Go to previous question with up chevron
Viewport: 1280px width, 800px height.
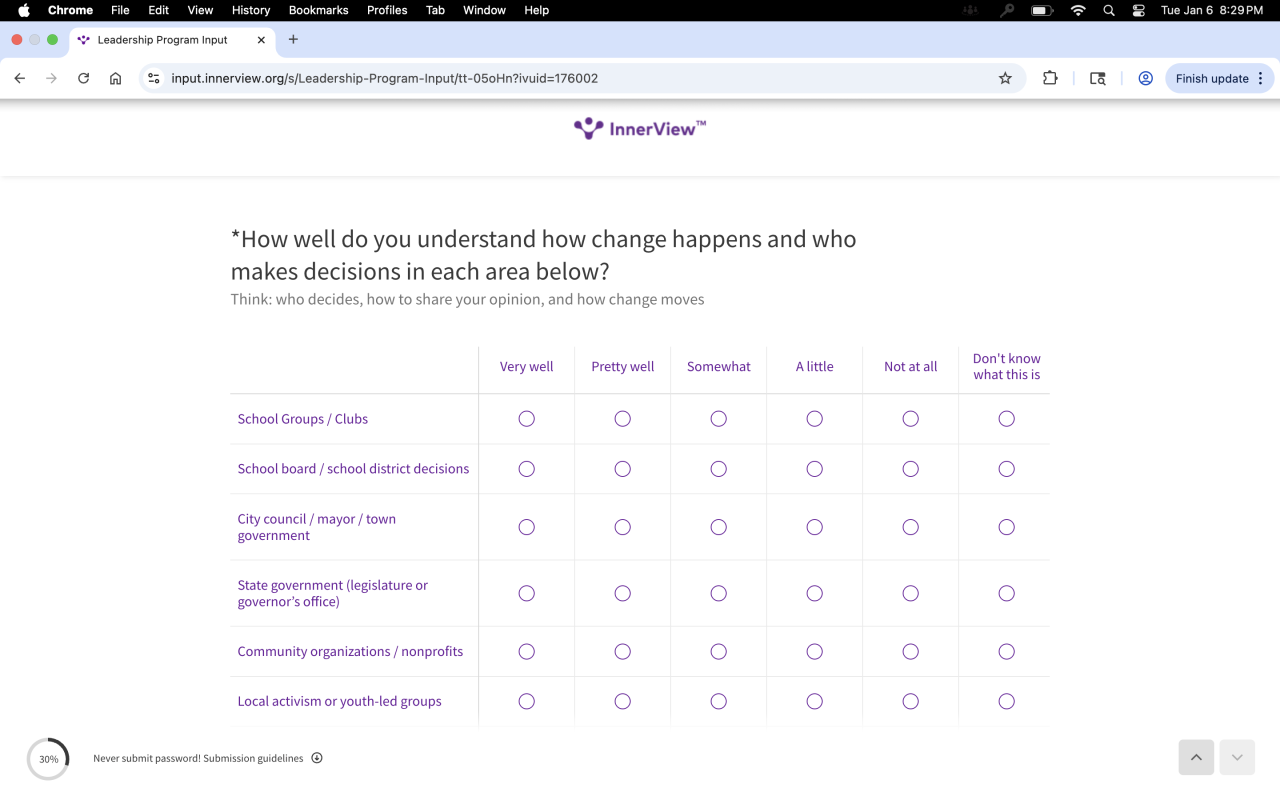[x=1196, y=758]
